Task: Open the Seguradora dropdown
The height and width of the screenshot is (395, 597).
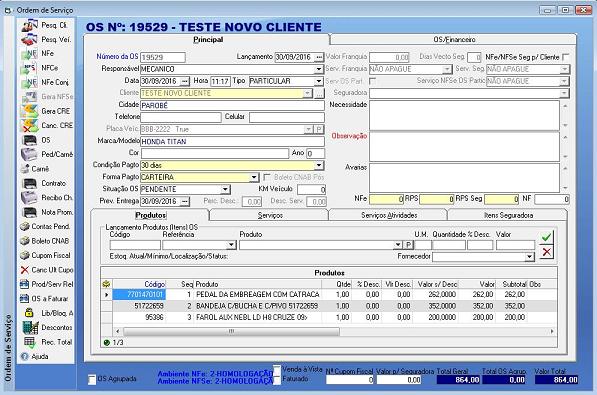Action: coord(564,93)
